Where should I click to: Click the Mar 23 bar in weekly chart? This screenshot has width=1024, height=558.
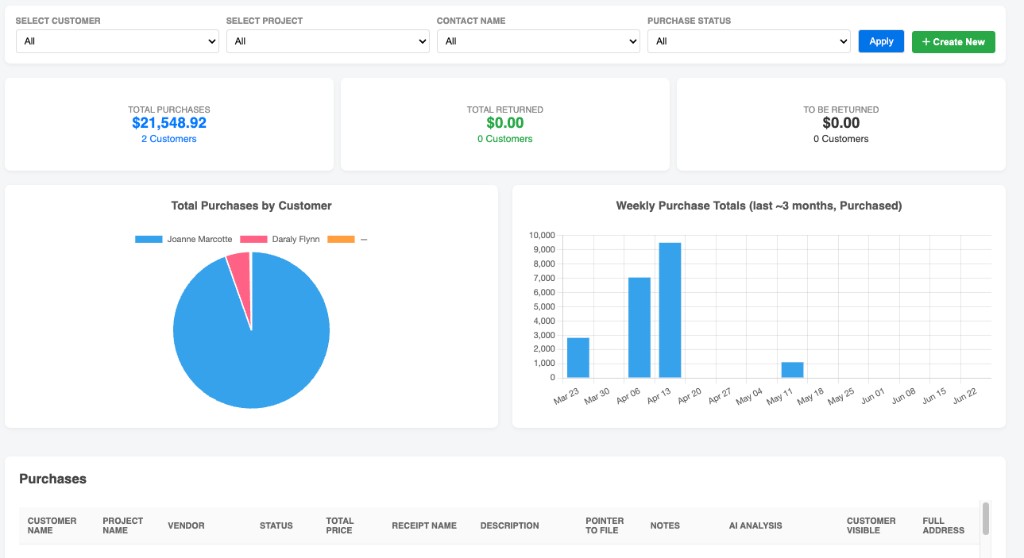coord(578,357)
